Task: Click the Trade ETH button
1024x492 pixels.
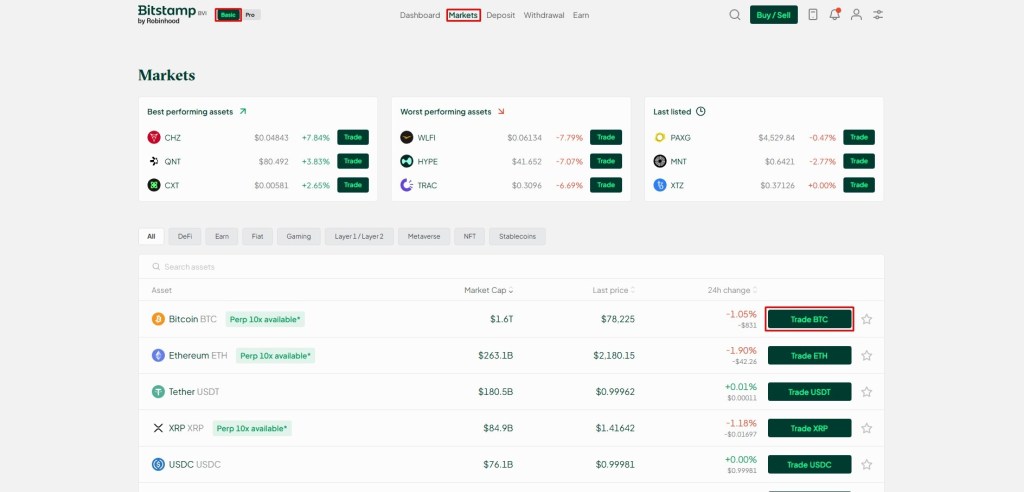Action: click(810, 355)
